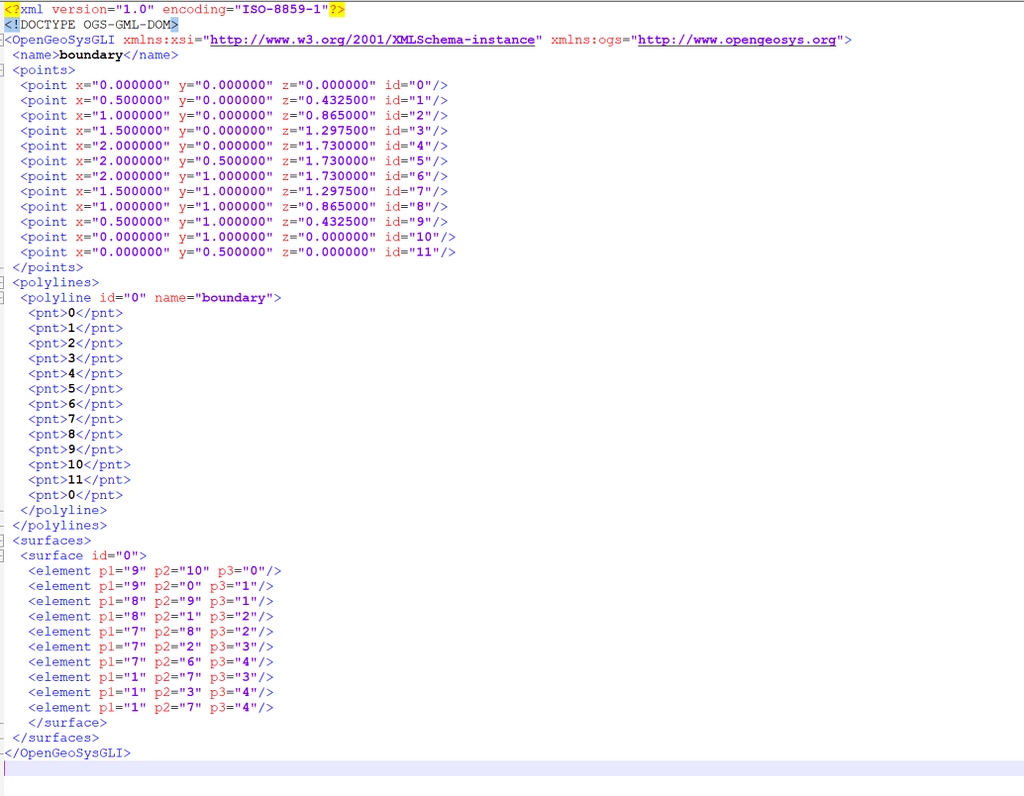Click boundary text inside name tag
The height and width of the screenshot is (796, 1024).
click(90, 55)
